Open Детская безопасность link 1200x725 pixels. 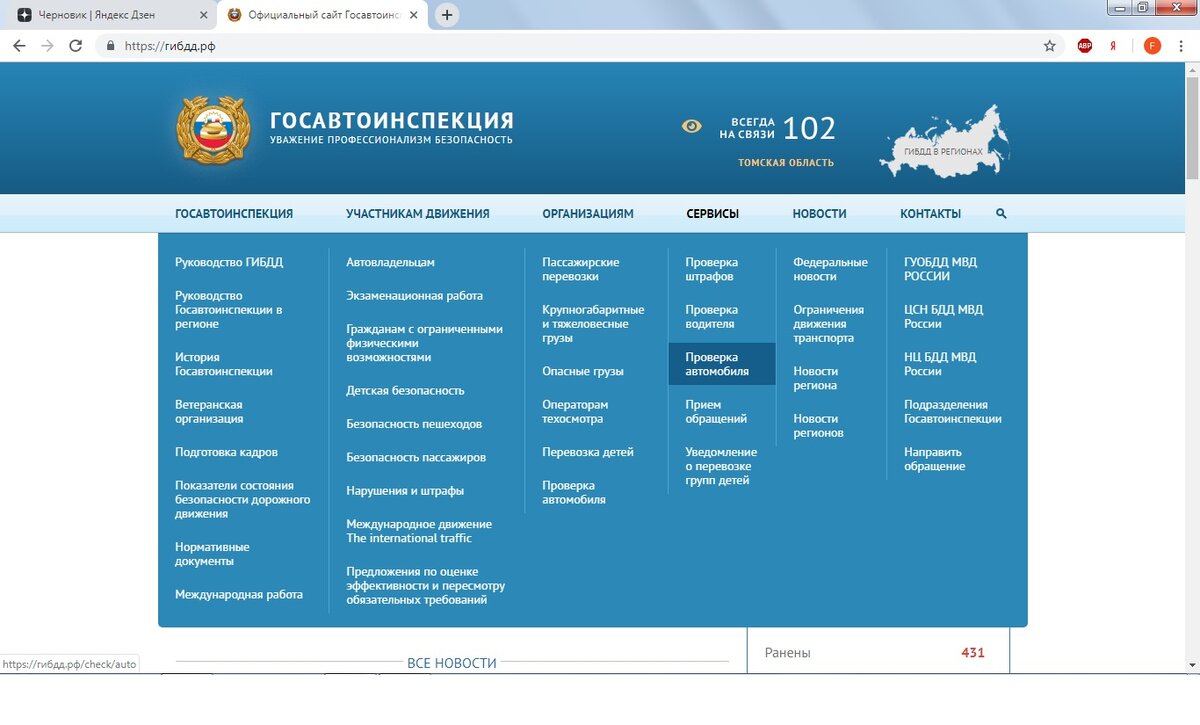pos(406,391)
